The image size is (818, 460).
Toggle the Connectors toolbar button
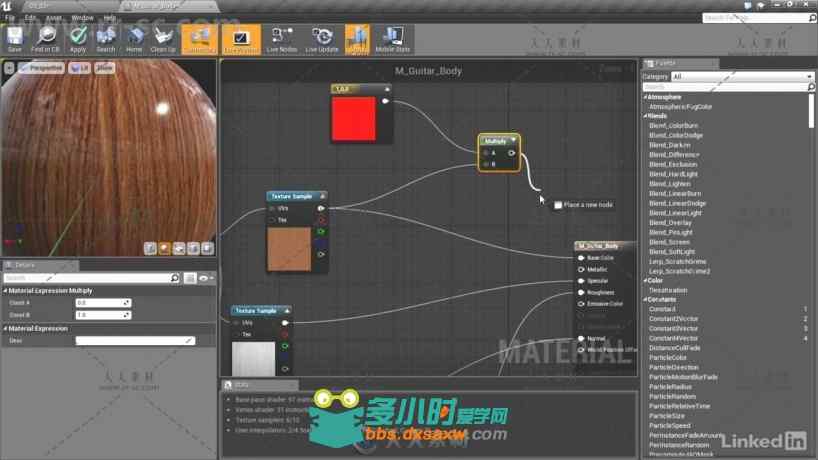200,40
